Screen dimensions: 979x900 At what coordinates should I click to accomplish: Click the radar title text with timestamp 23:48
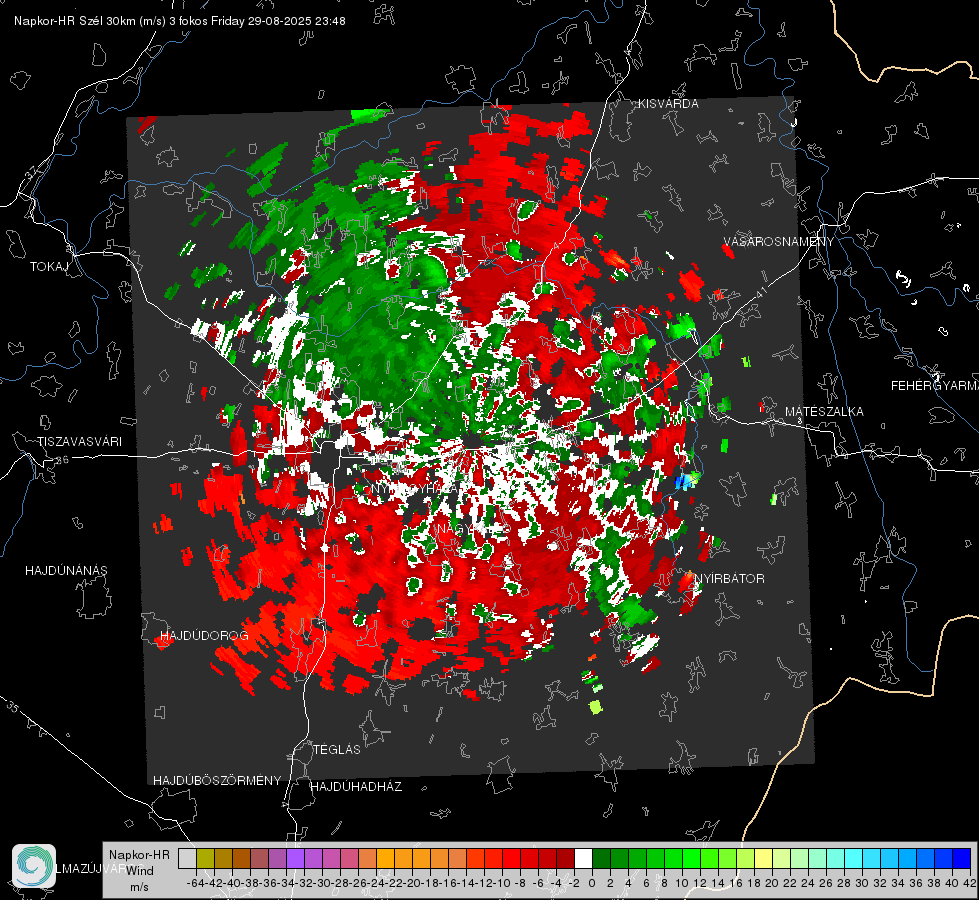[x=180, y=21]
